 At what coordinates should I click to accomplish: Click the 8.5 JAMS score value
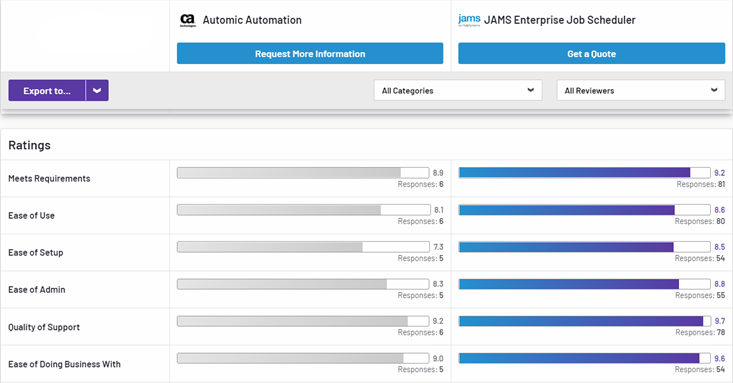pyautogui.click(x=719, y=246)
